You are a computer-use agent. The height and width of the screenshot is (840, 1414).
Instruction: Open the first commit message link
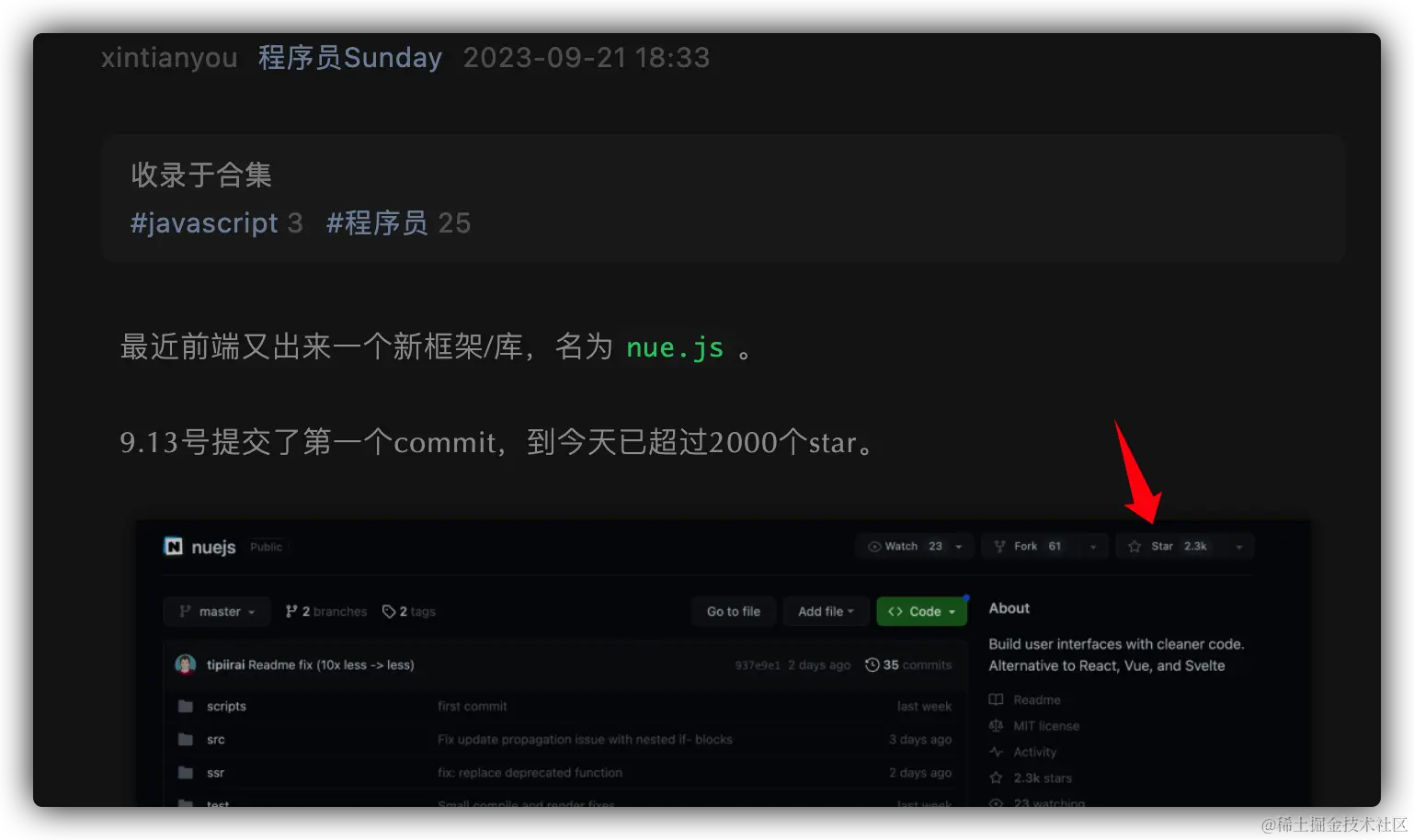point(473,706)
